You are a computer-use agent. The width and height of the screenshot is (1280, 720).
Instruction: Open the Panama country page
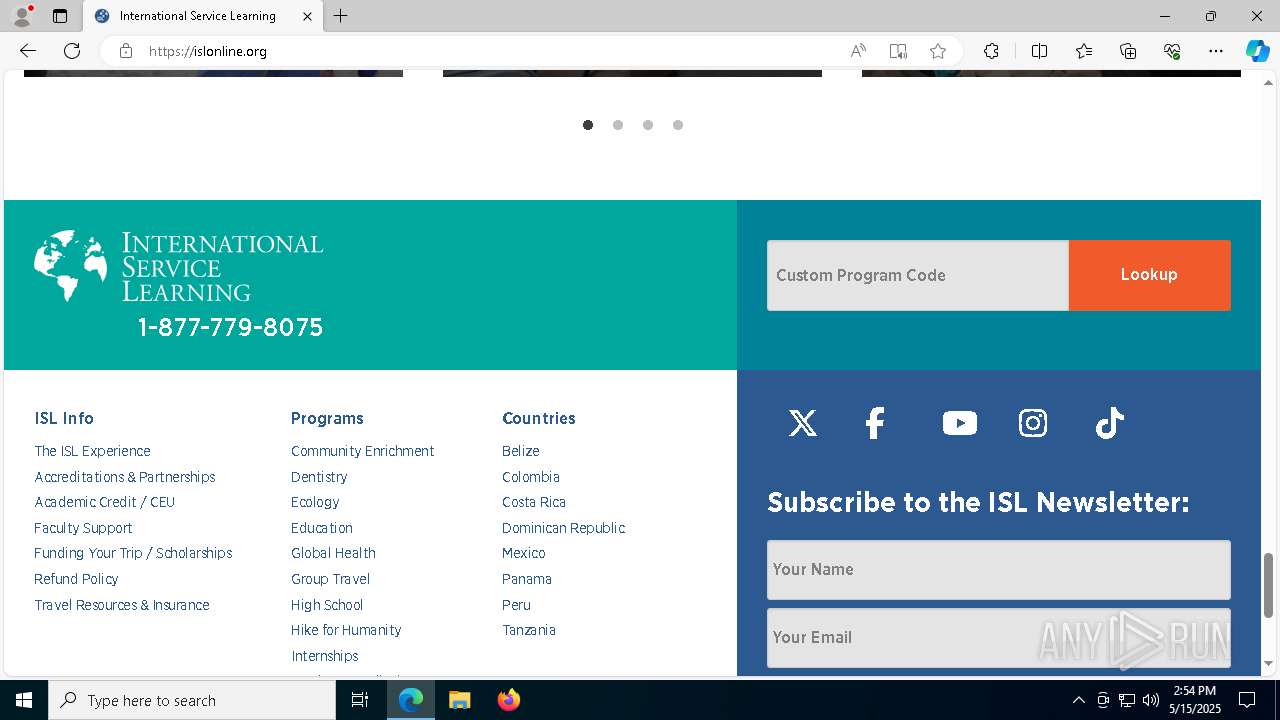[527, 579]
